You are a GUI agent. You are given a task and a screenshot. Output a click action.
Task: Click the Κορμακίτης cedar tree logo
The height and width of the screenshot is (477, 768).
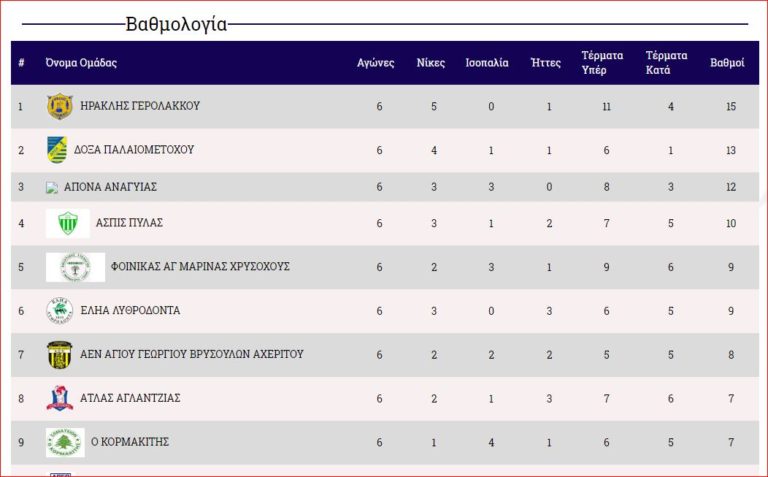tap(65, 442)
